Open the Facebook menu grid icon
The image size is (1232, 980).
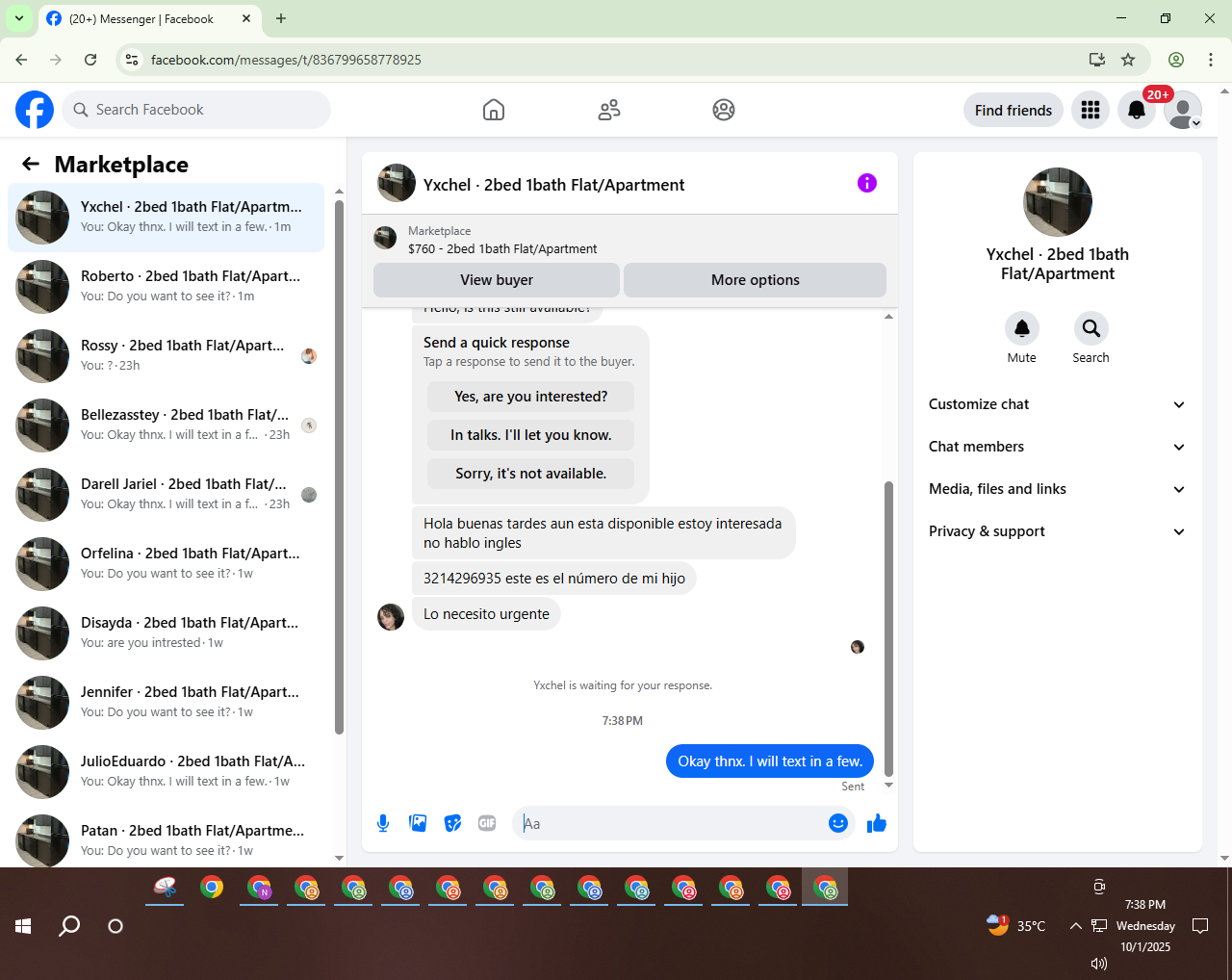pos(1091,110)
